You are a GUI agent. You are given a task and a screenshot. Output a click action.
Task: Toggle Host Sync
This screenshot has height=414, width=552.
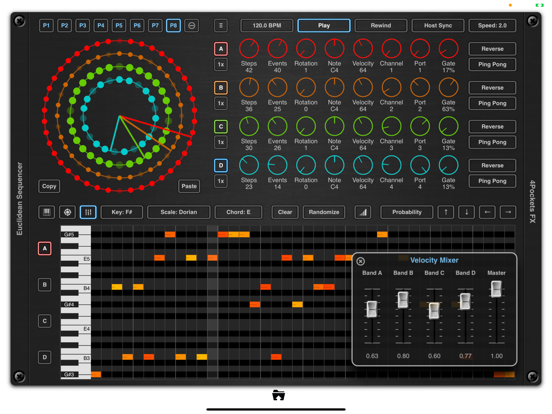438,25
